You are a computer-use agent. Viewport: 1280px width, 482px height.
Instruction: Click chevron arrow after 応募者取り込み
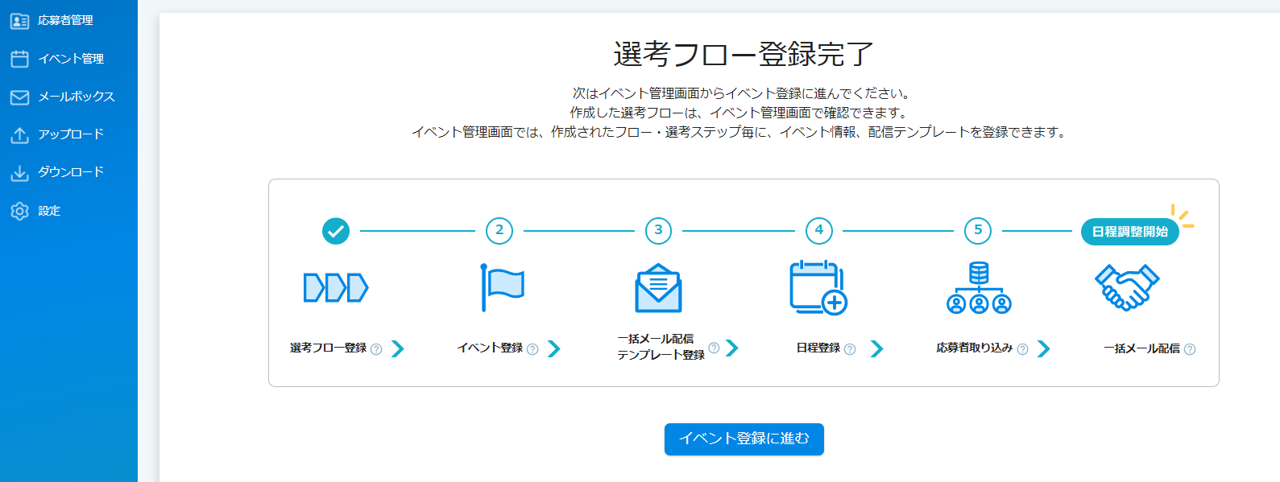pos(1043,348)
